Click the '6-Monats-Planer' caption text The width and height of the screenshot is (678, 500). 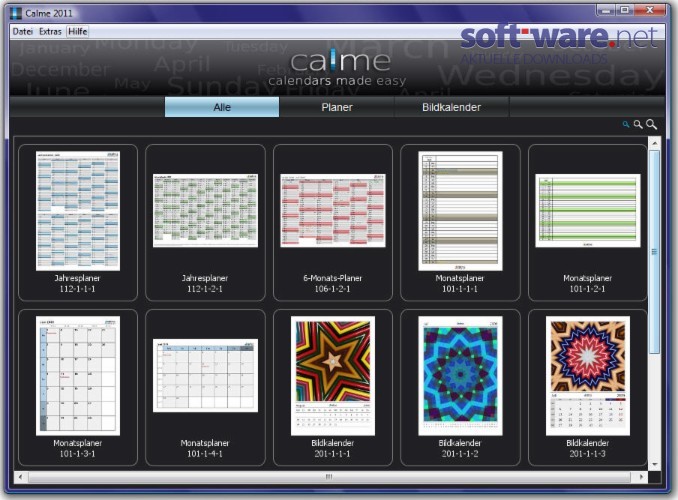(333, 278)
